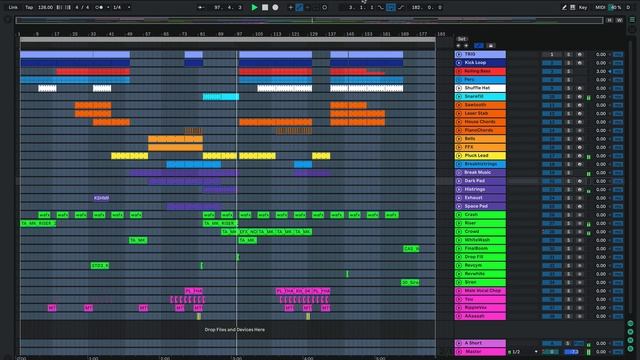Image resolution: width=640 pixels, height=360 pixels.
Task: Click TRIO track volume value 0.00
Action: (x=601, y=54)
